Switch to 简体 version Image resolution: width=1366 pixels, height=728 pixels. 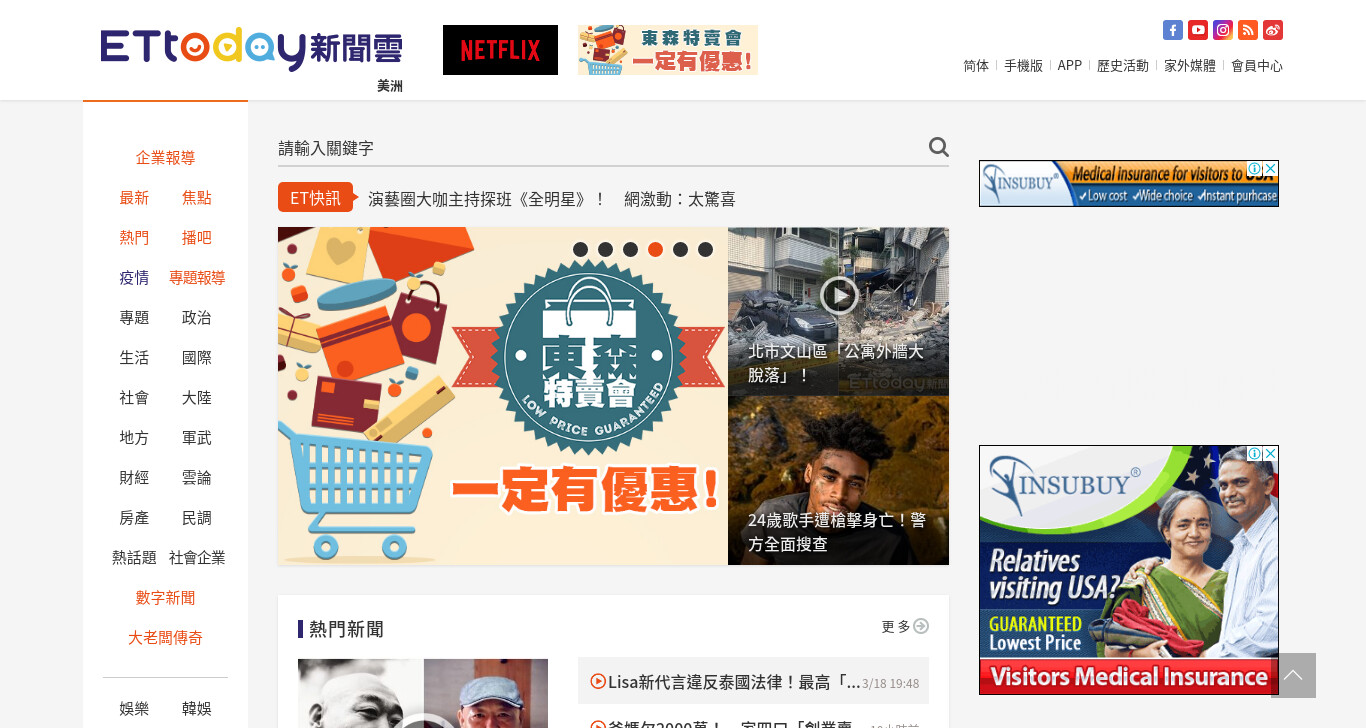point(976,66)
